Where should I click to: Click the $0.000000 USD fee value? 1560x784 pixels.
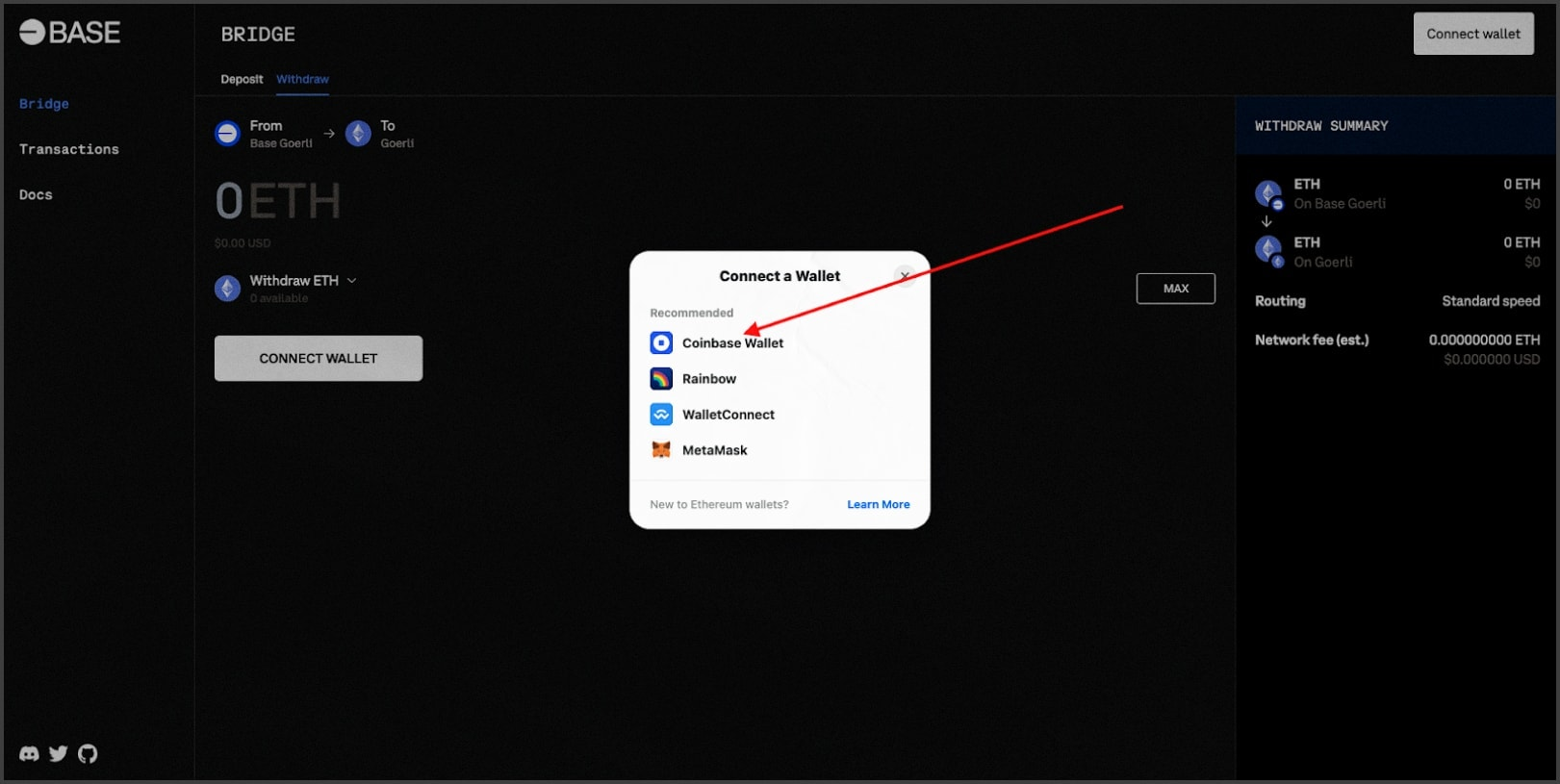(1492, 360)
